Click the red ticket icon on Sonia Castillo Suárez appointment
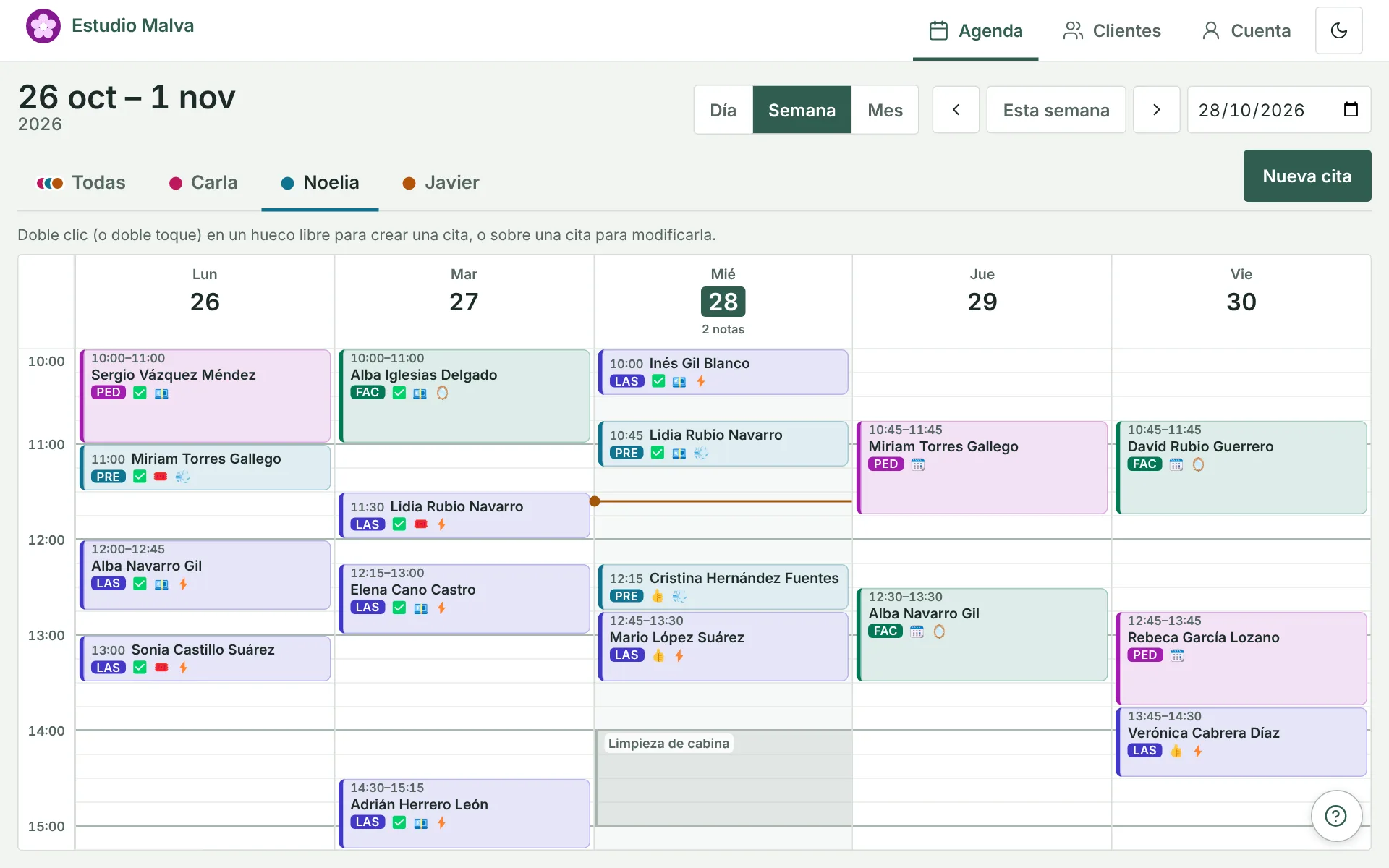This screenshot has height=868, width=1389. pos(161,668)
